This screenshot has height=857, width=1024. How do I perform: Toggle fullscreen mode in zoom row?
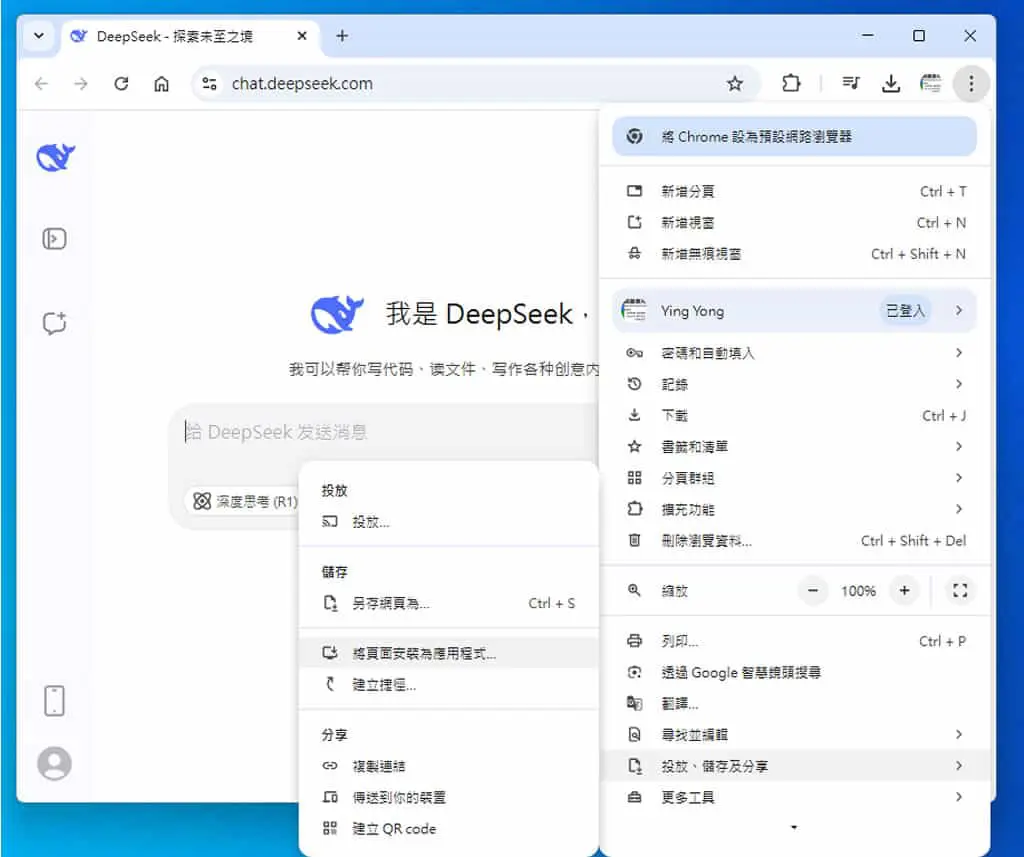960,590
